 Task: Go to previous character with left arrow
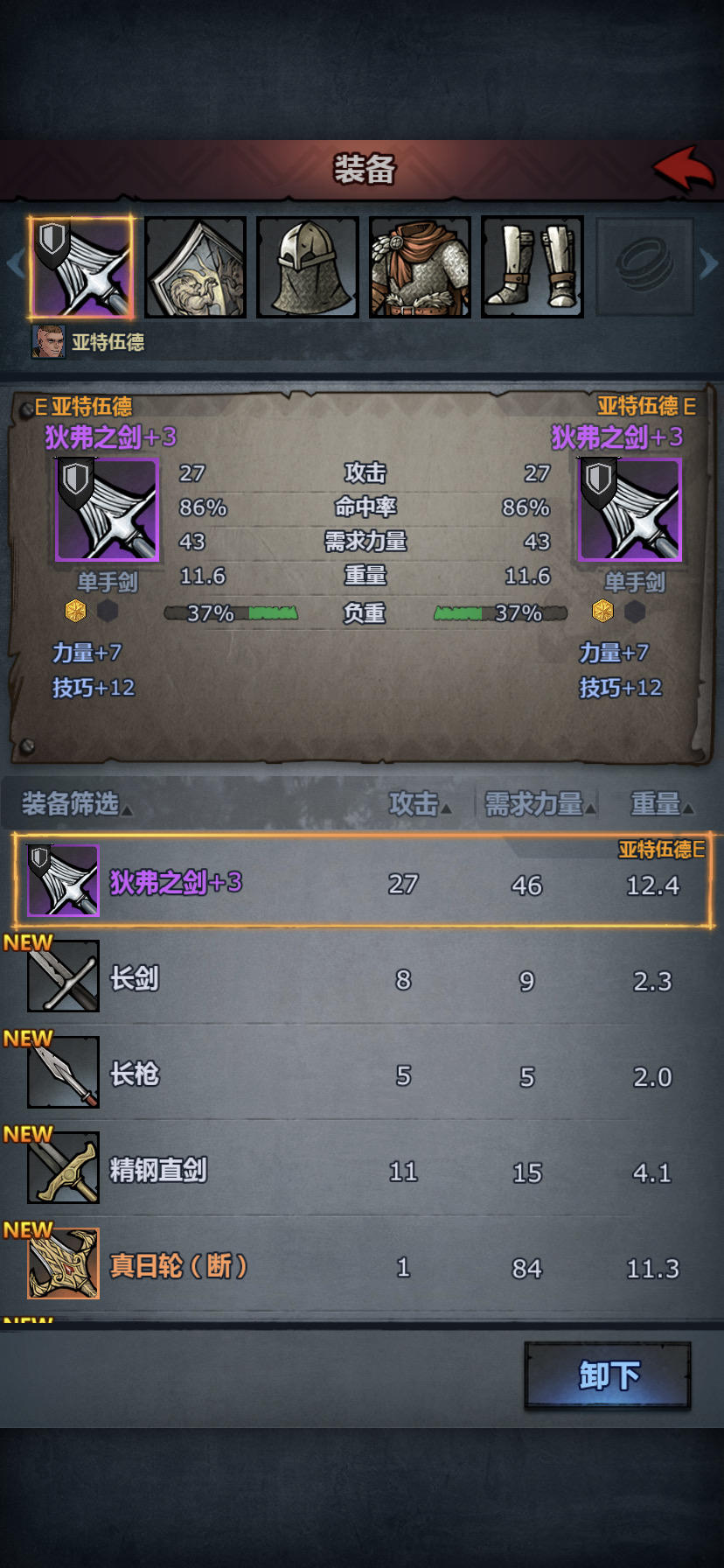[15, 263]
